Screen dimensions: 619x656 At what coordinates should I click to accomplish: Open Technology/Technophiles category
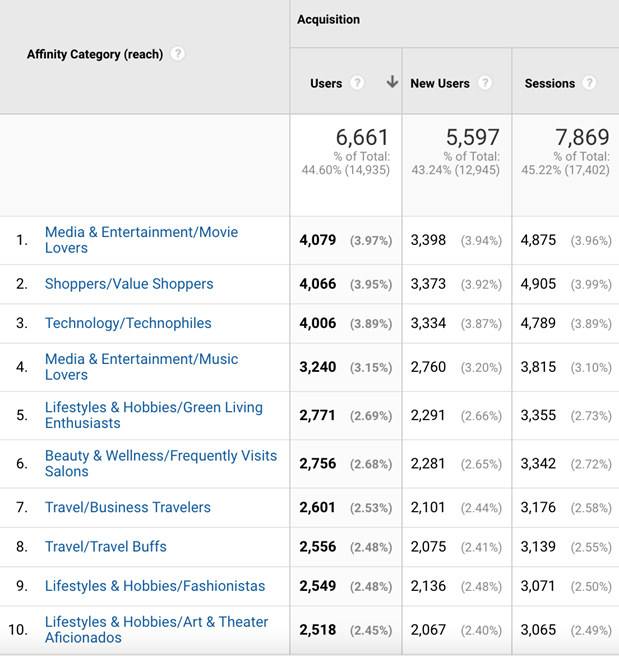coord(128,323)
